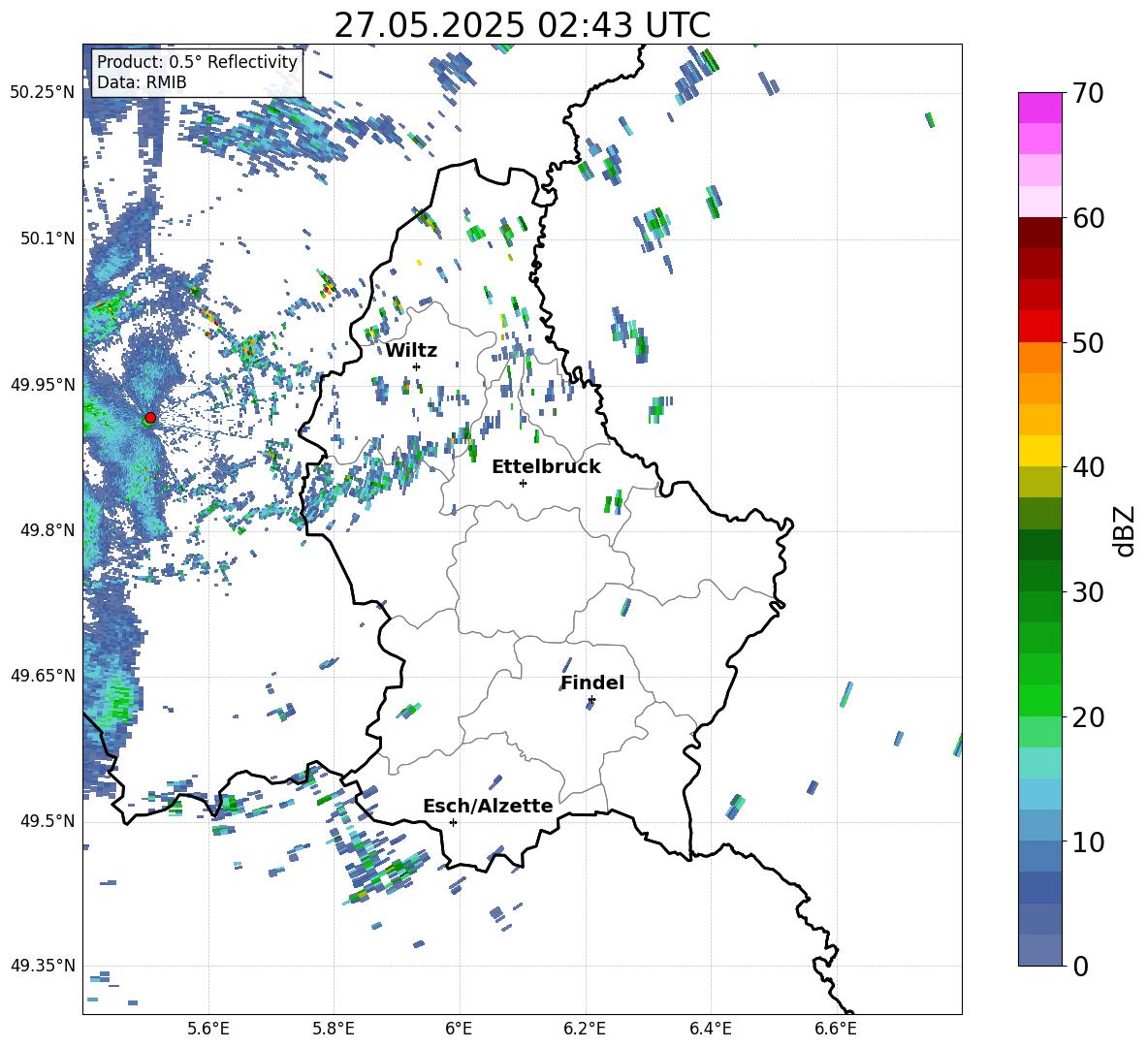The width and height of the screenshot is (1148, 1048).
Task: Click the red radar site marker
Action: click(x=150, y=418)
